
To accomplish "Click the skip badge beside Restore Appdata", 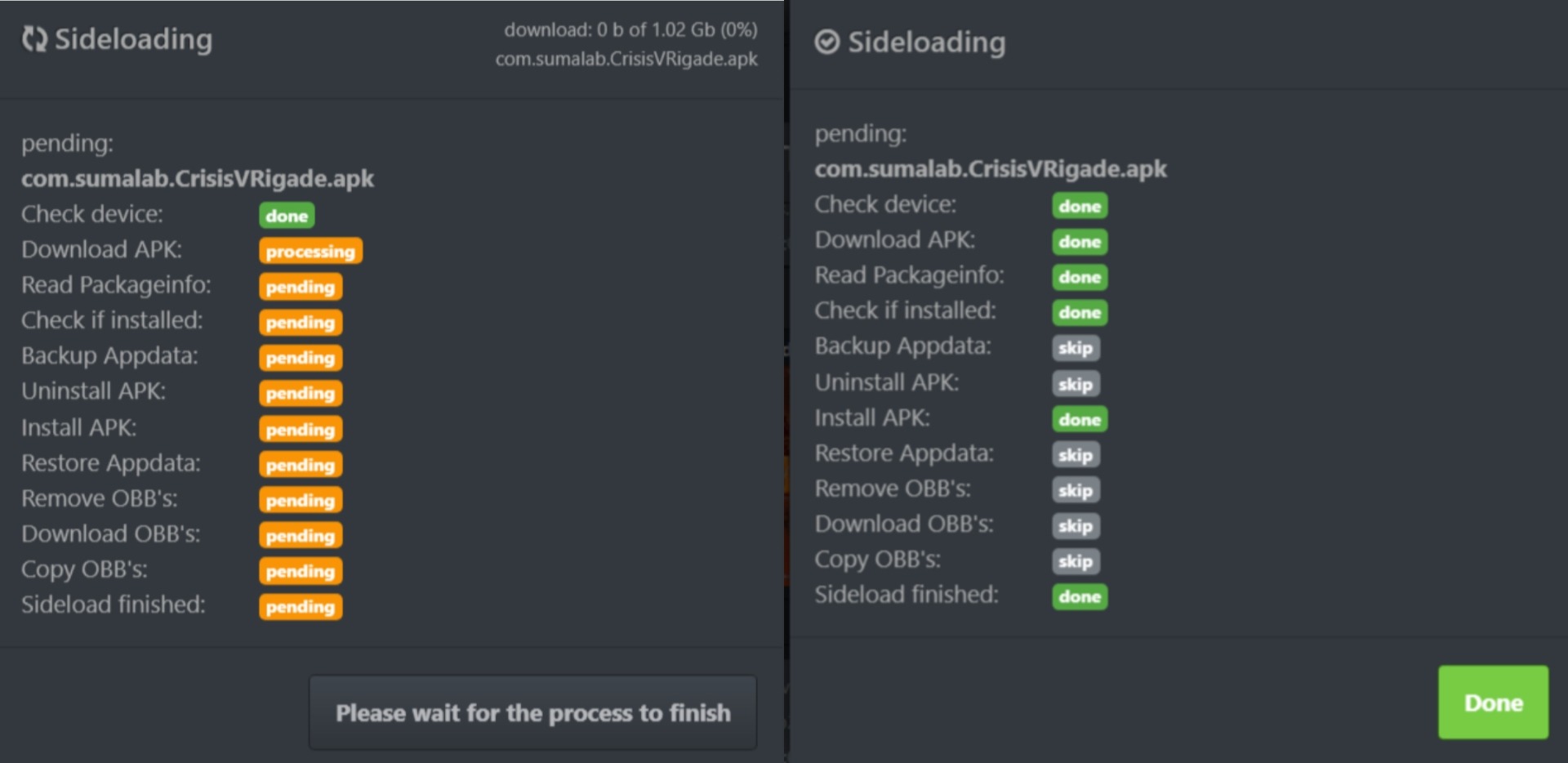I will pos(1075,455).
